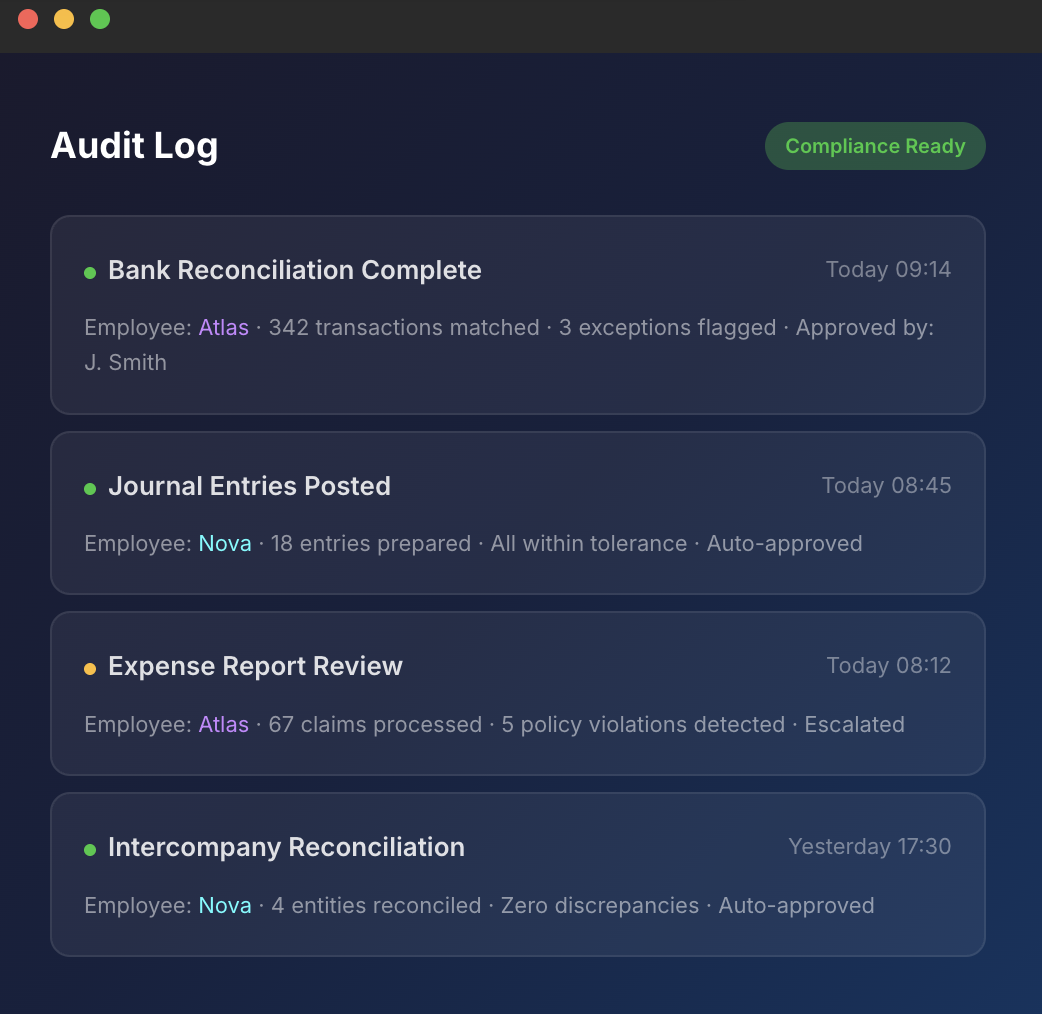The height and width of the screenshot is (1014, 1042).
Task: Expand the Intercompany Reconciliation entry
Action: coord(518,874)
